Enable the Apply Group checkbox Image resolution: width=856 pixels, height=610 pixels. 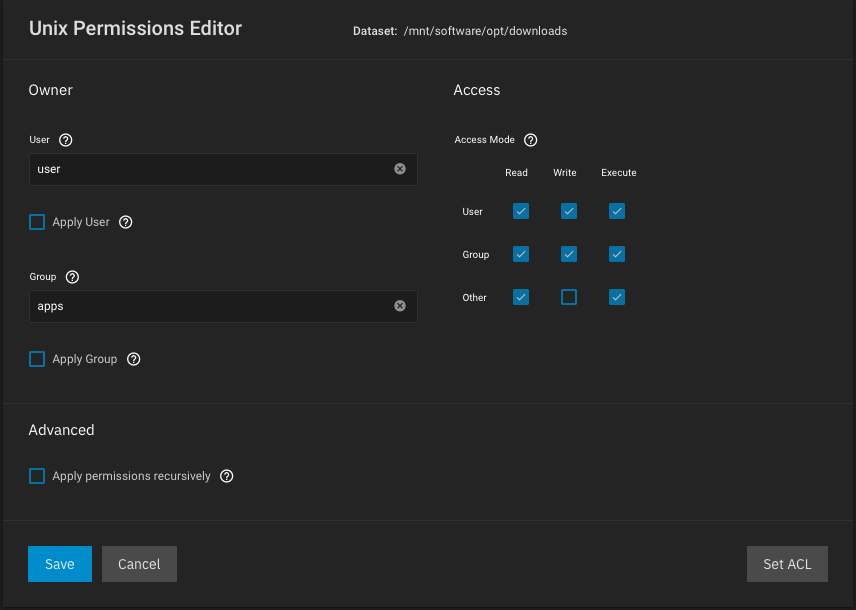pos(37,359)
